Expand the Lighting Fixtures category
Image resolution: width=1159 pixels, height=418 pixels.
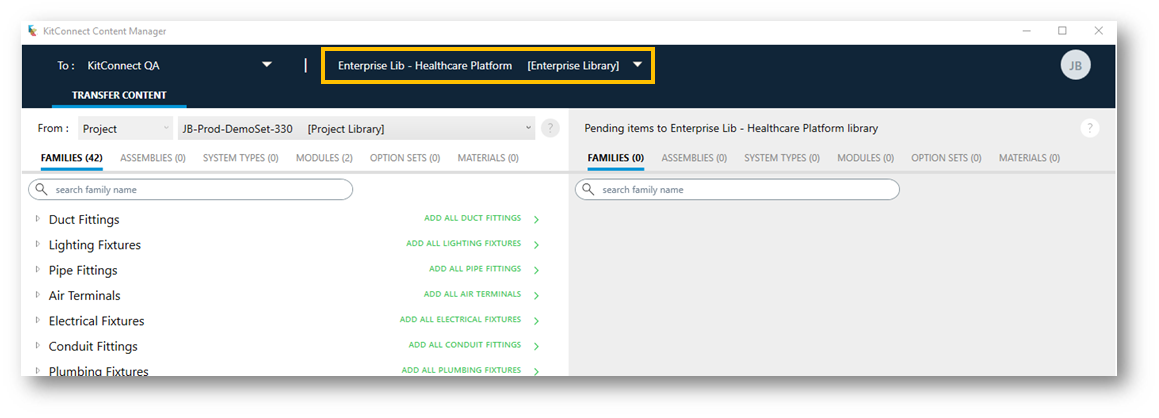pos(38,244)
